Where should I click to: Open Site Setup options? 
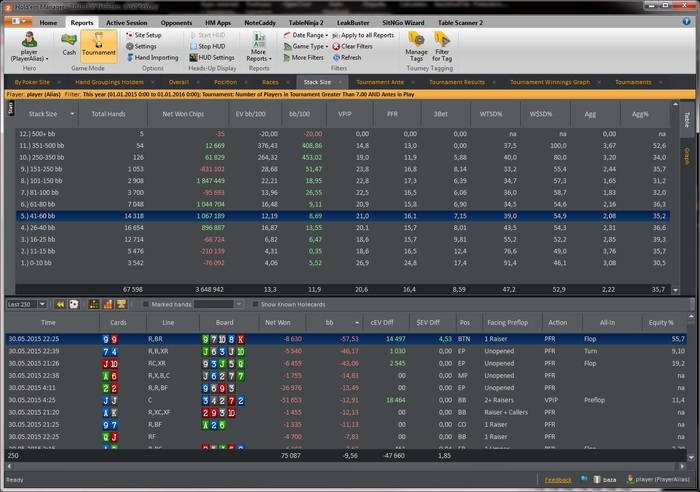pyautogui.click(x=143, y=35)
